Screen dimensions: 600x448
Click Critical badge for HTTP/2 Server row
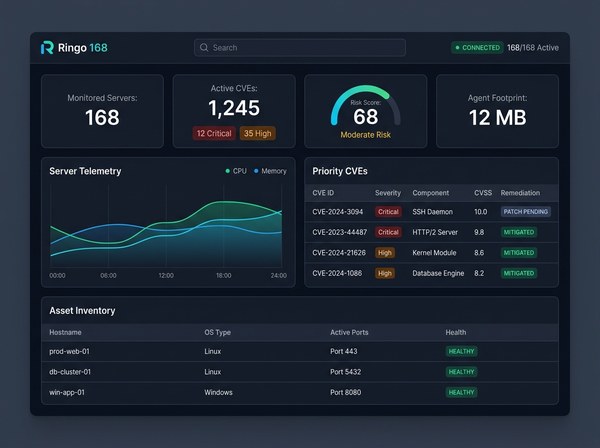[388, 232]
